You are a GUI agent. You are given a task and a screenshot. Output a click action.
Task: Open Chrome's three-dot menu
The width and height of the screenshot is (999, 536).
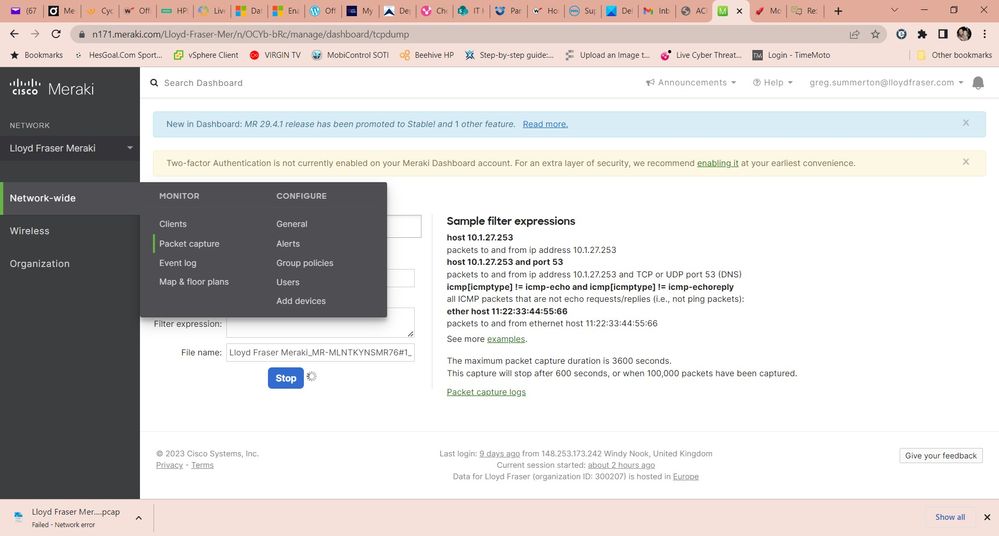[x=985, y=34]
